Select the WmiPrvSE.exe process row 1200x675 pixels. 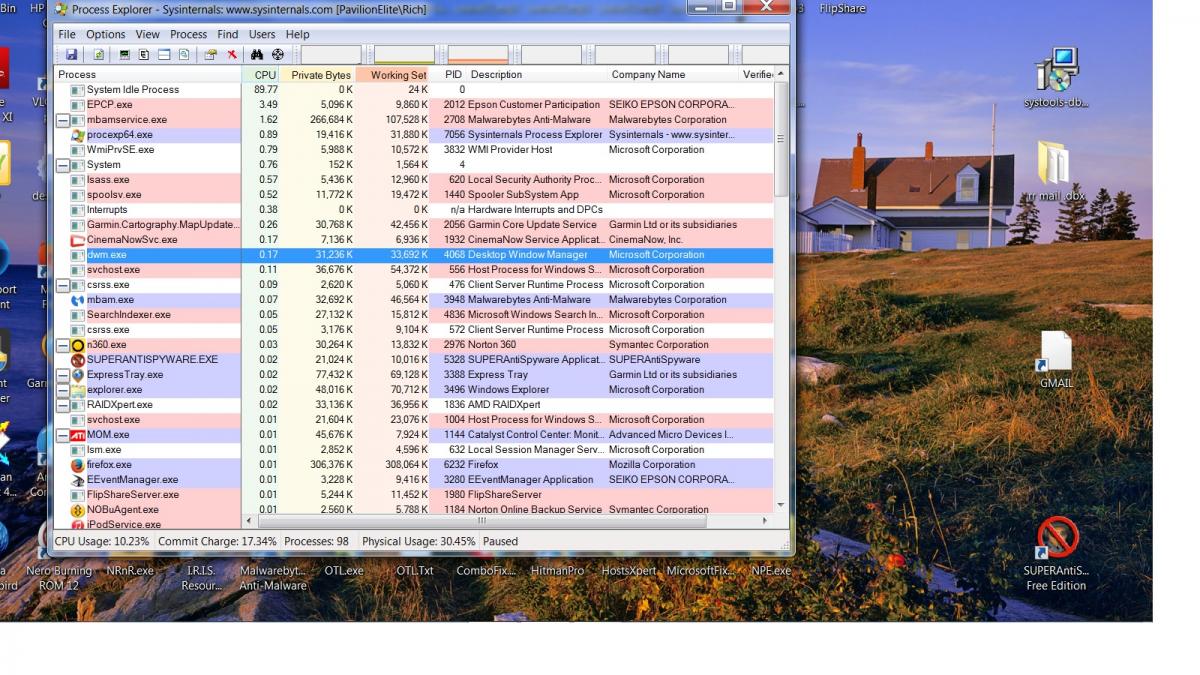[x=414, y=150]
